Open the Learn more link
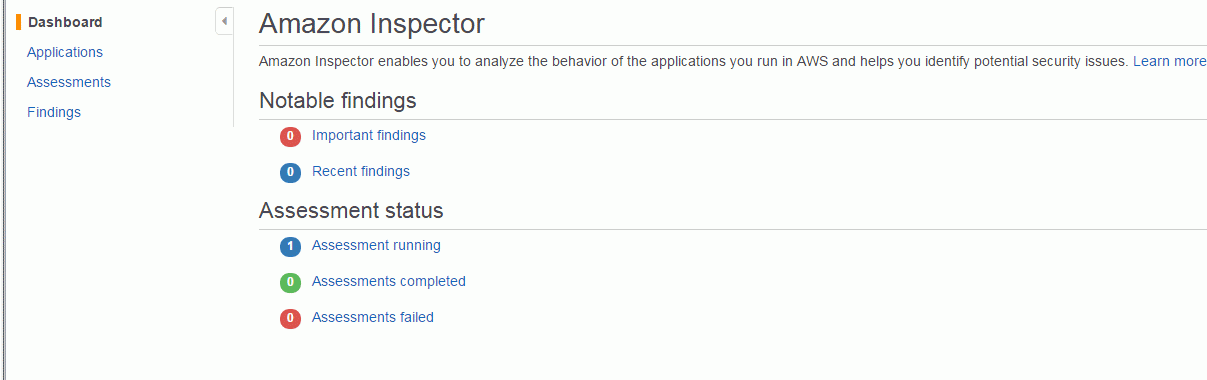Viewport: 1207px width, 380px height. (1169, 61)
